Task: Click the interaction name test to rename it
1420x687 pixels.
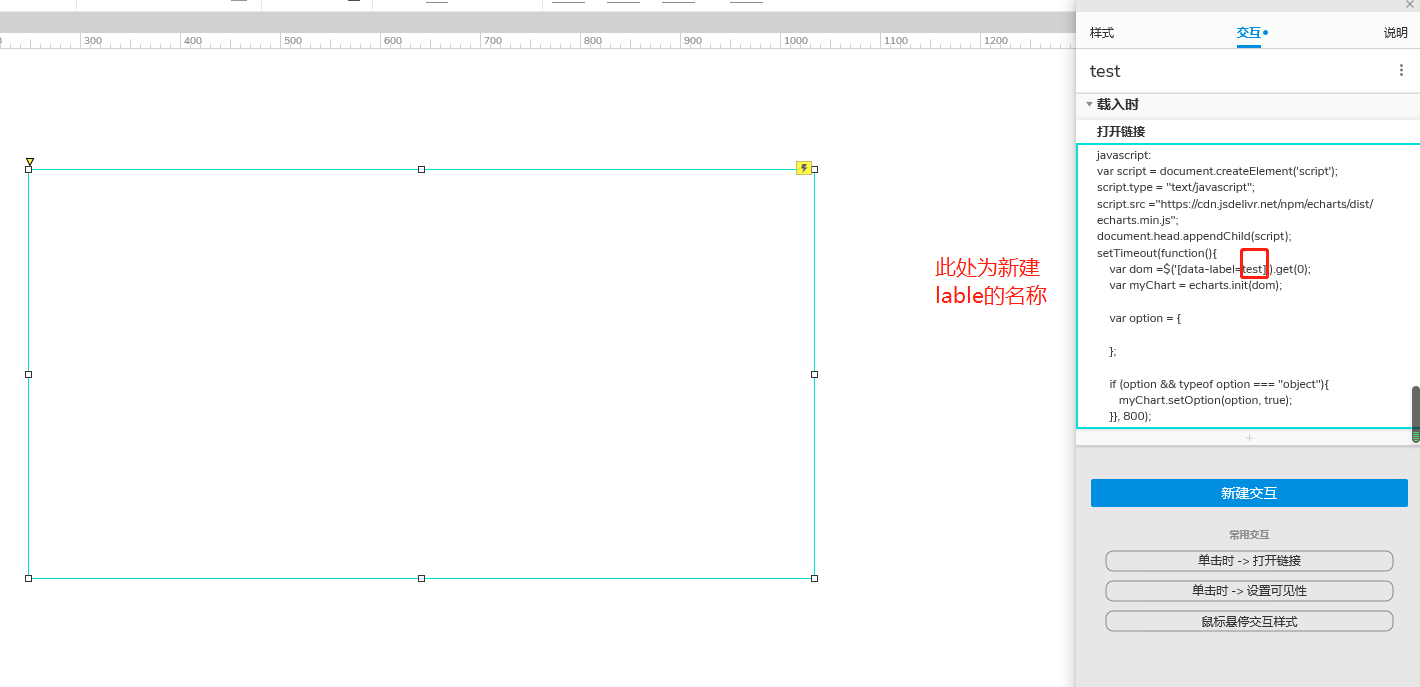Action: (x=1105, y=70)
